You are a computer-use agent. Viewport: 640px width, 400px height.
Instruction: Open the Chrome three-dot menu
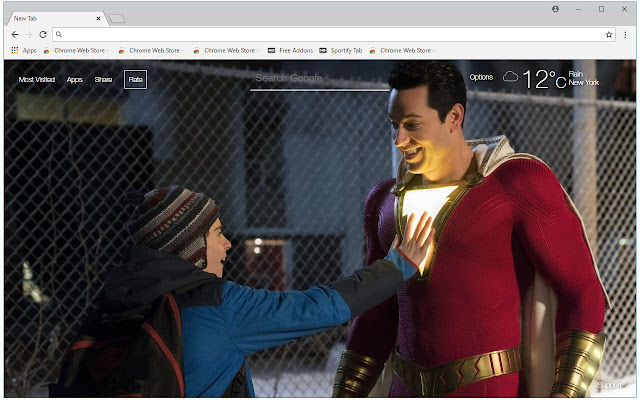coord(625,35)
